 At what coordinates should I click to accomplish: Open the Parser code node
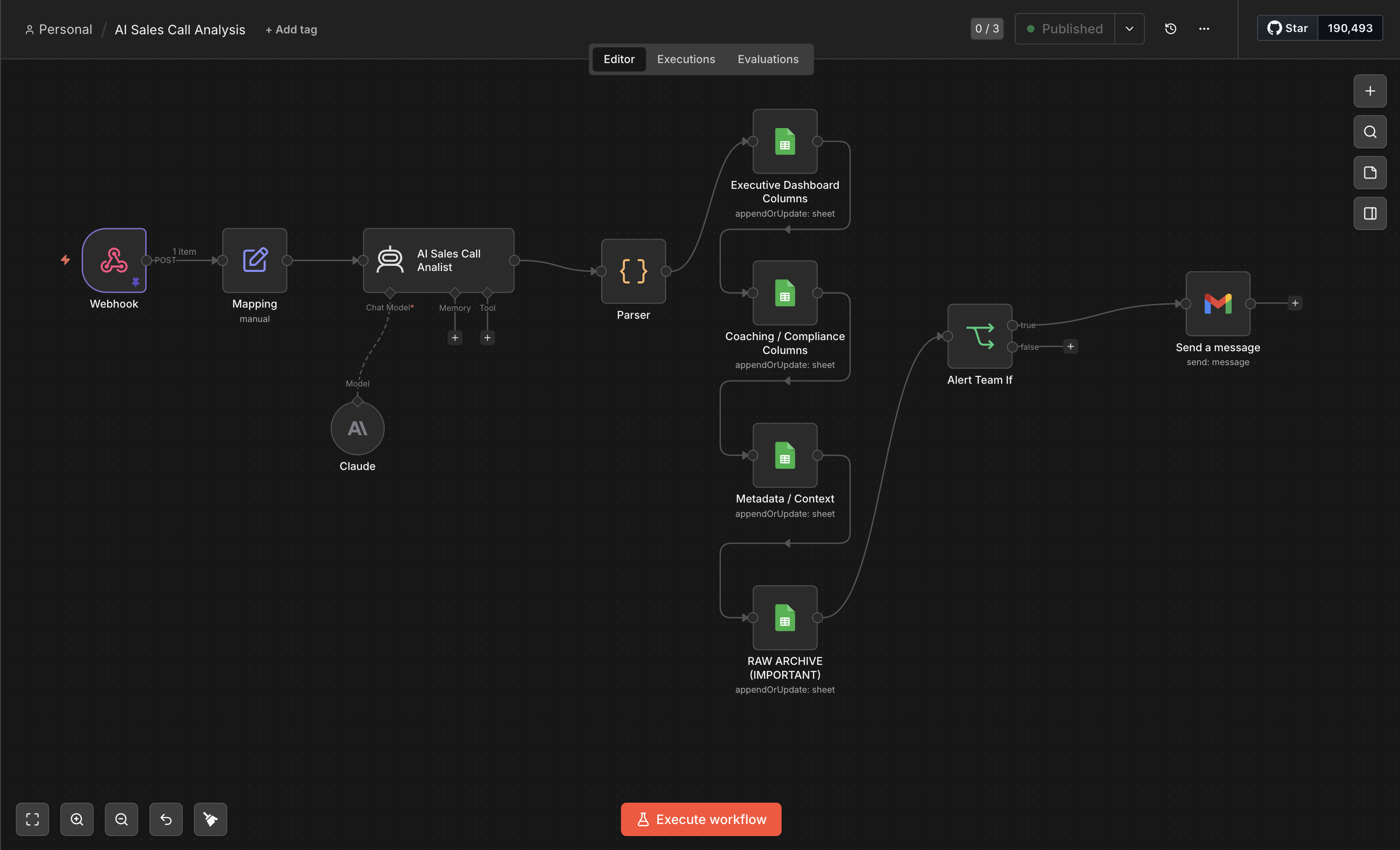[634, 271]
